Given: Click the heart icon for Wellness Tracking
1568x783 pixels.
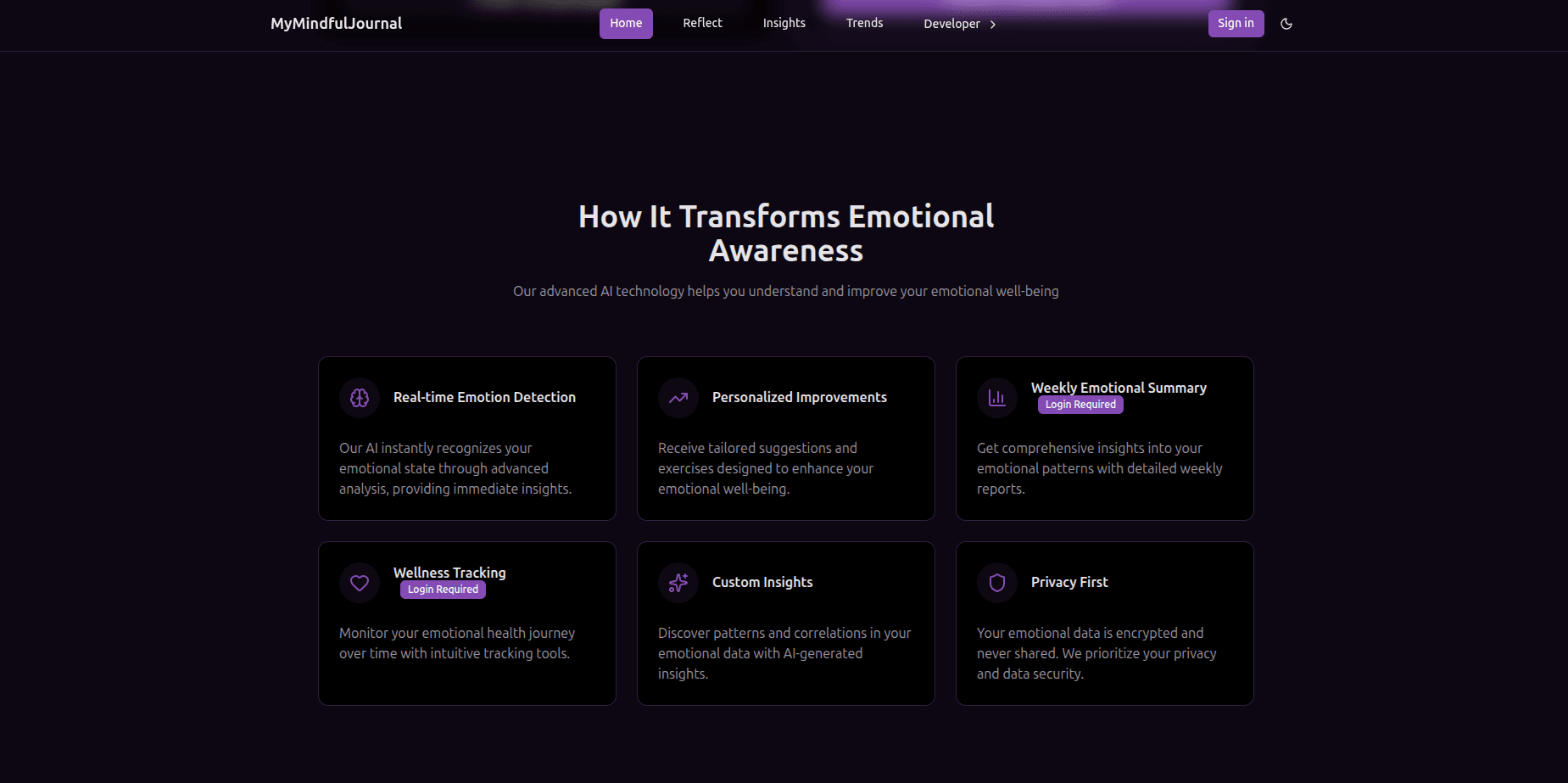Looking at the screenshot, I should (x=360, y=583).
